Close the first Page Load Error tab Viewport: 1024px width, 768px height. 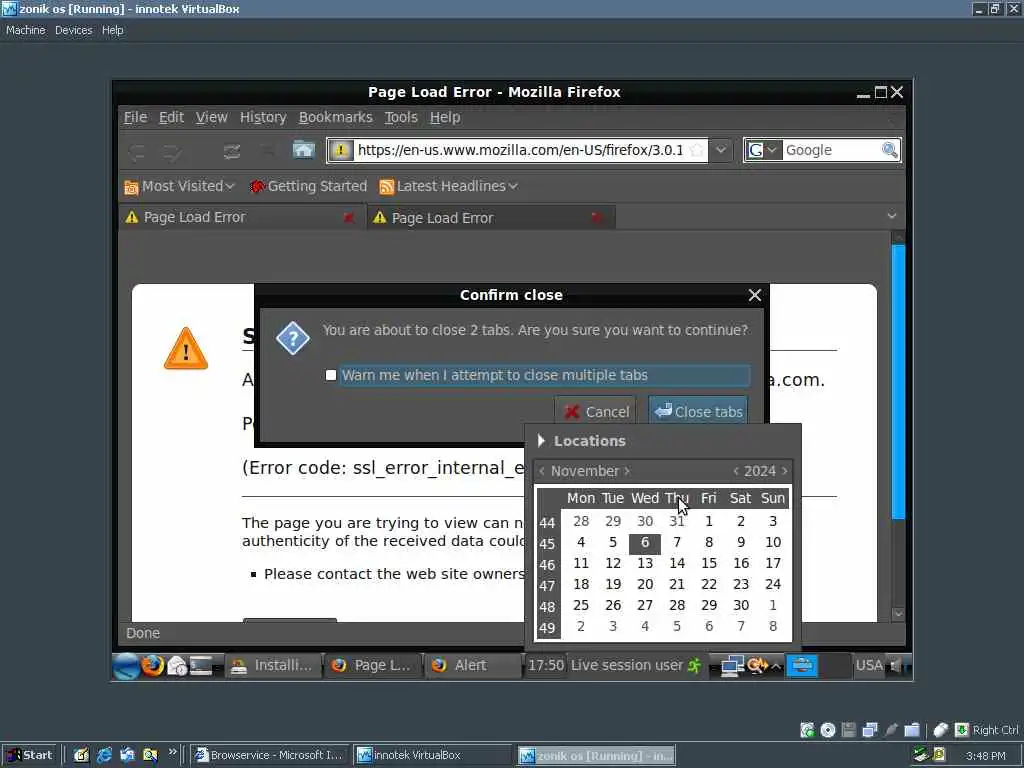point(349,217)
